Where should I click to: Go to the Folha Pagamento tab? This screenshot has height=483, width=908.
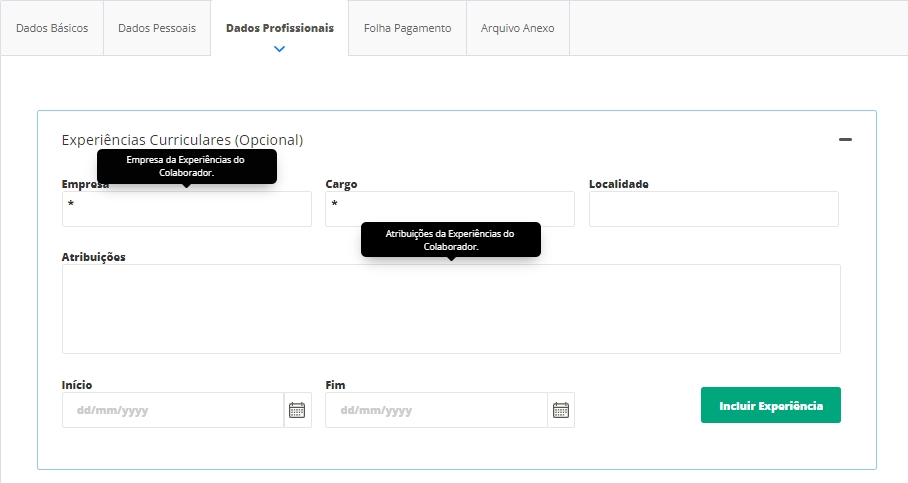tap(407, 28)
